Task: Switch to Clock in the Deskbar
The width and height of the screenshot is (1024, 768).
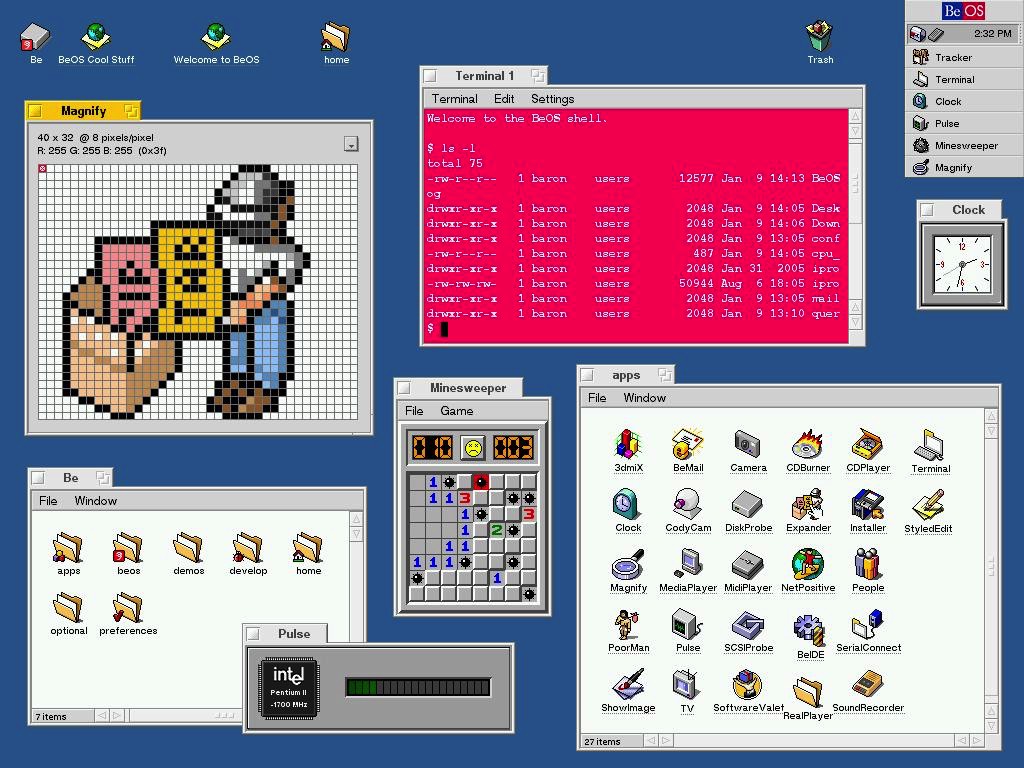Action: pos(964,101)
